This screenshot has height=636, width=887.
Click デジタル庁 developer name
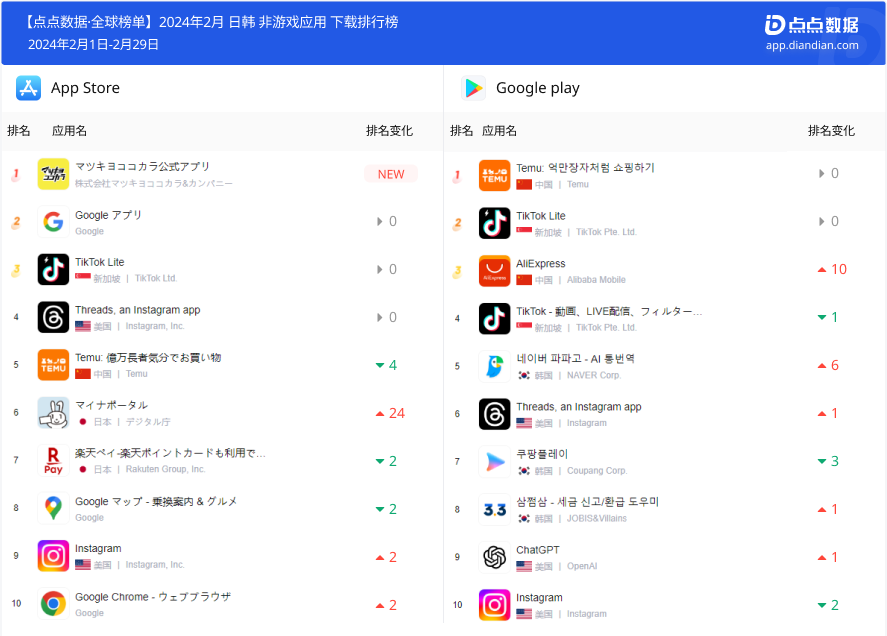pyautogui.click(x=148, y=422)
